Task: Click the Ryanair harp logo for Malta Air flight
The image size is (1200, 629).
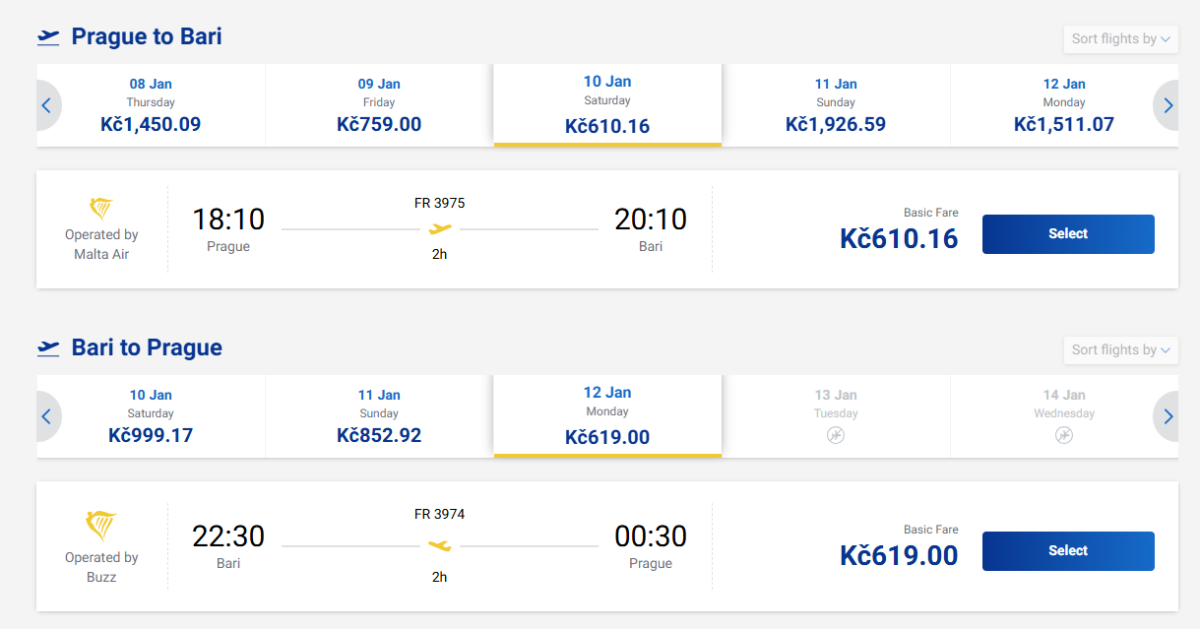Action: click(x=101, y=209)
